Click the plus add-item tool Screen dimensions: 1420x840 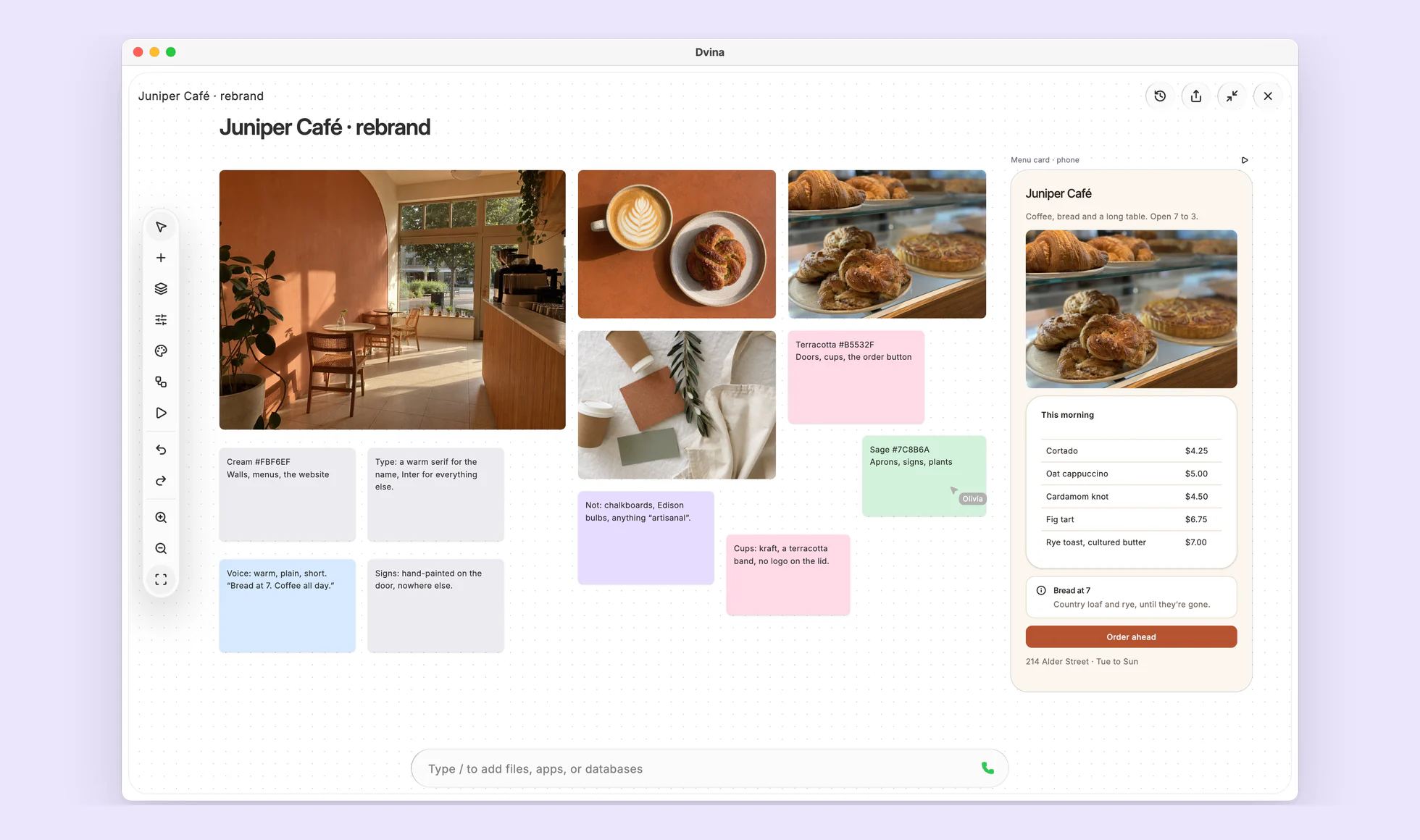coord(161,258)
